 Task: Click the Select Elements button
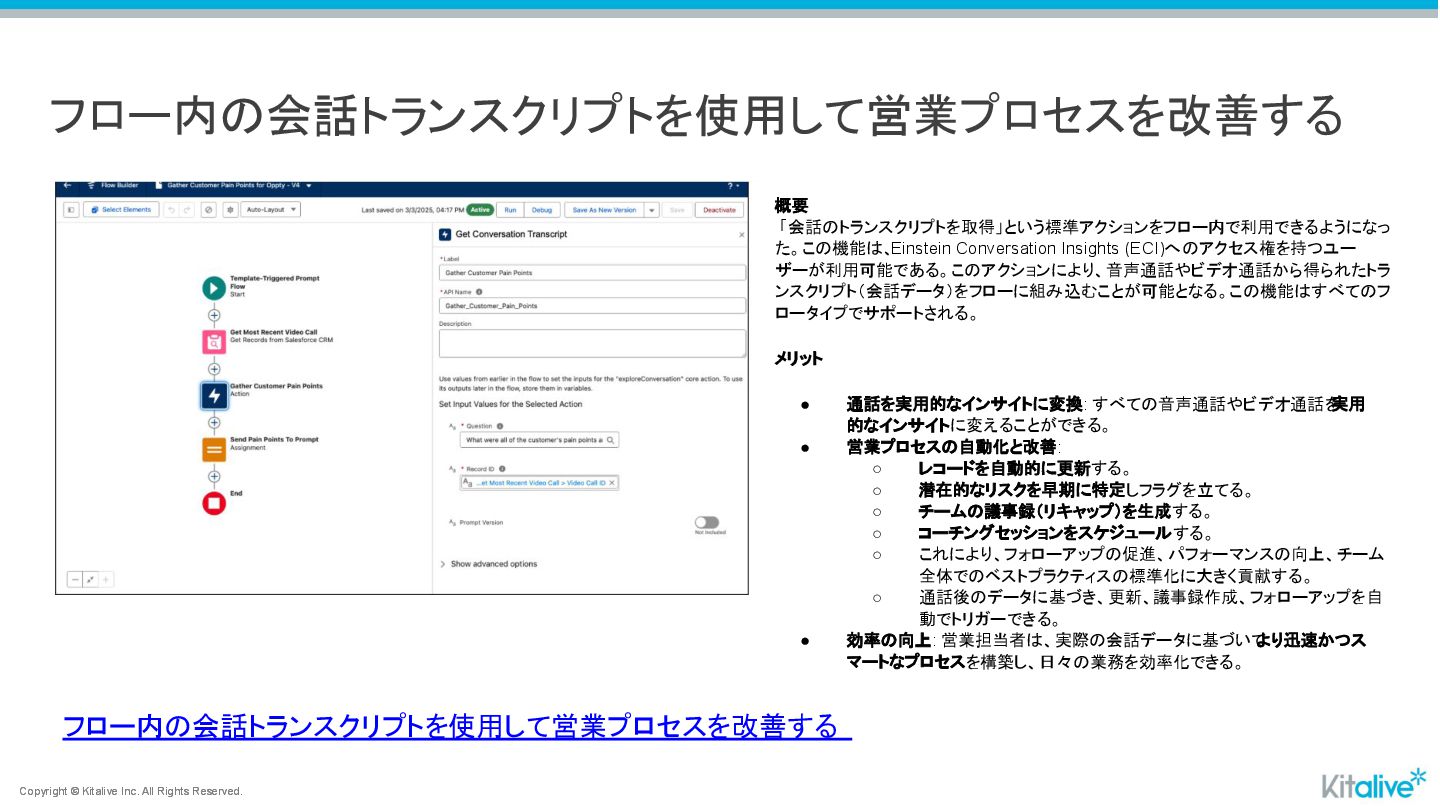click(121, 210)
